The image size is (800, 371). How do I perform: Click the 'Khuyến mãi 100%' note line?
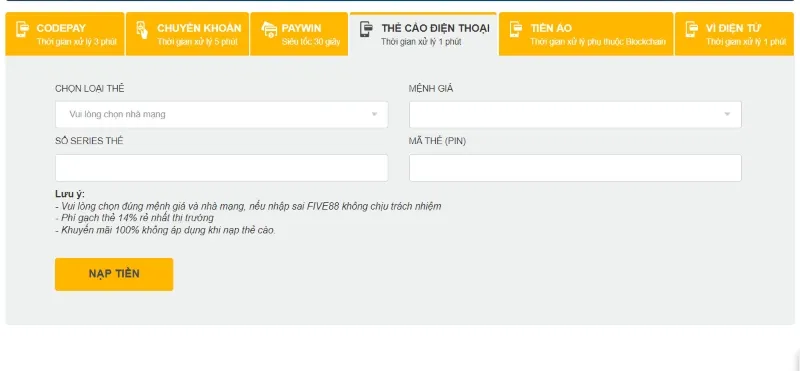point(165,230)
